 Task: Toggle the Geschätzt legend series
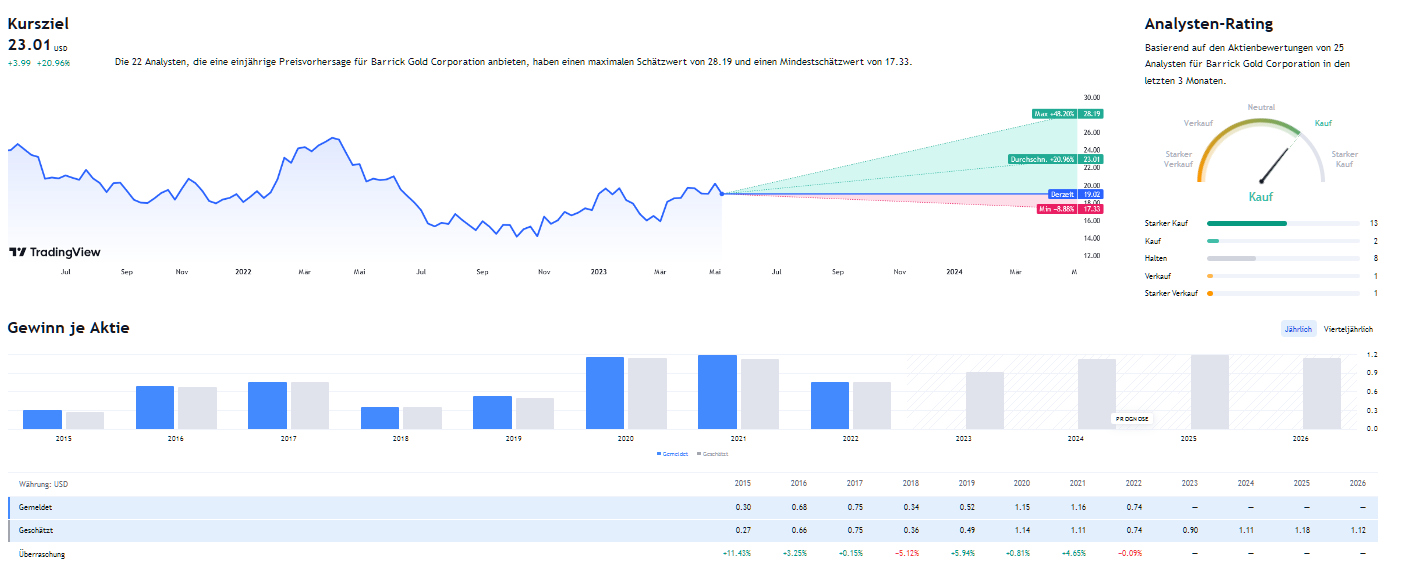[x=712, y=454]
